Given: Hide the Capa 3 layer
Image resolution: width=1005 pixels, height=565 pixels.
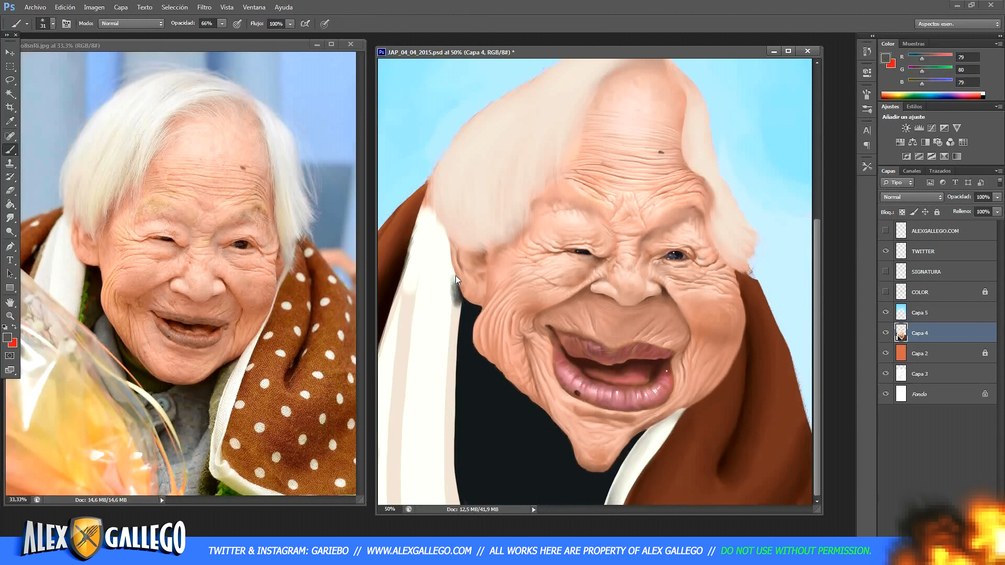Looking at the screenshot, I should tap(886, 373).
